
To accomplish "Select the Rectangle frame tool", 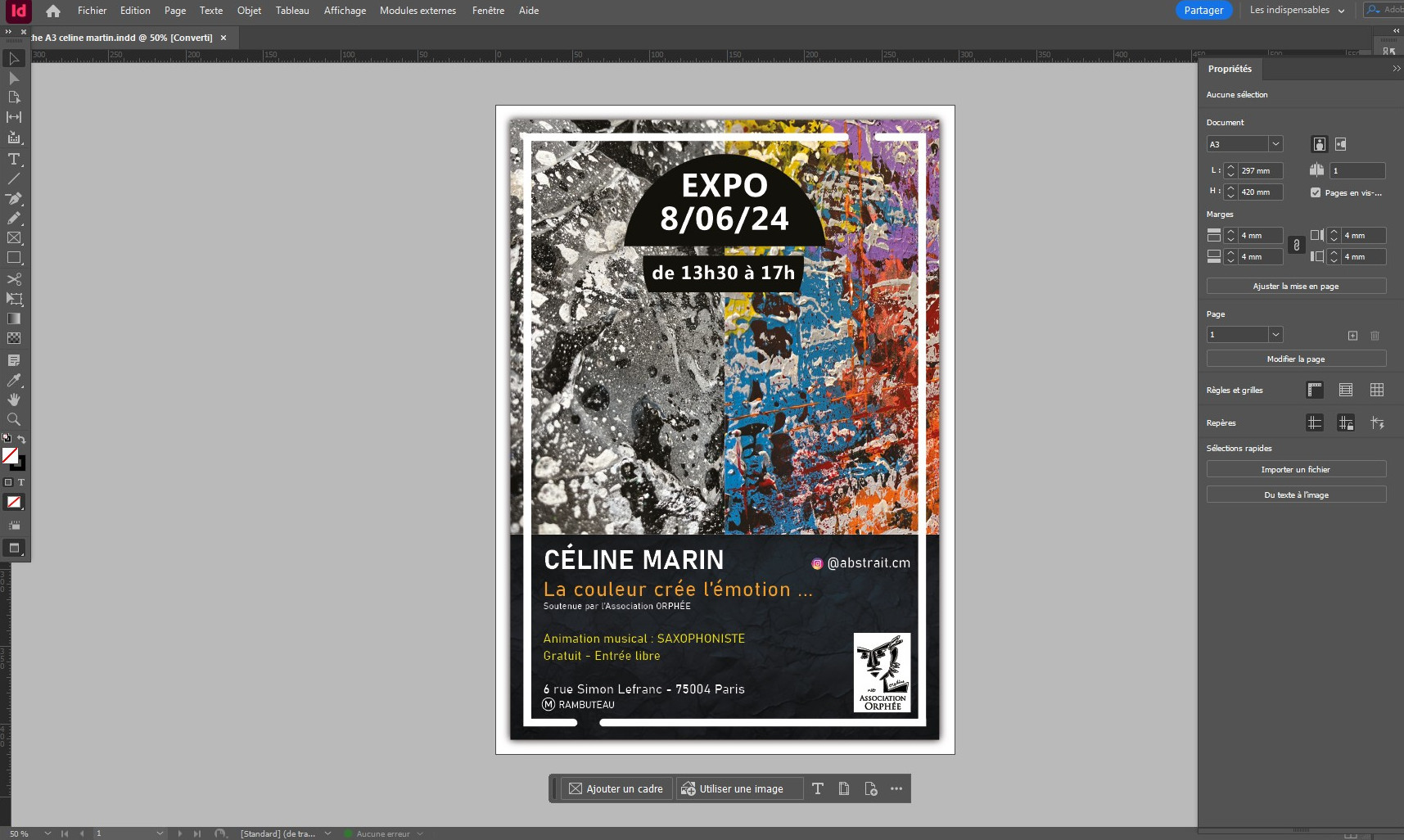I will (x=14, y=238).
